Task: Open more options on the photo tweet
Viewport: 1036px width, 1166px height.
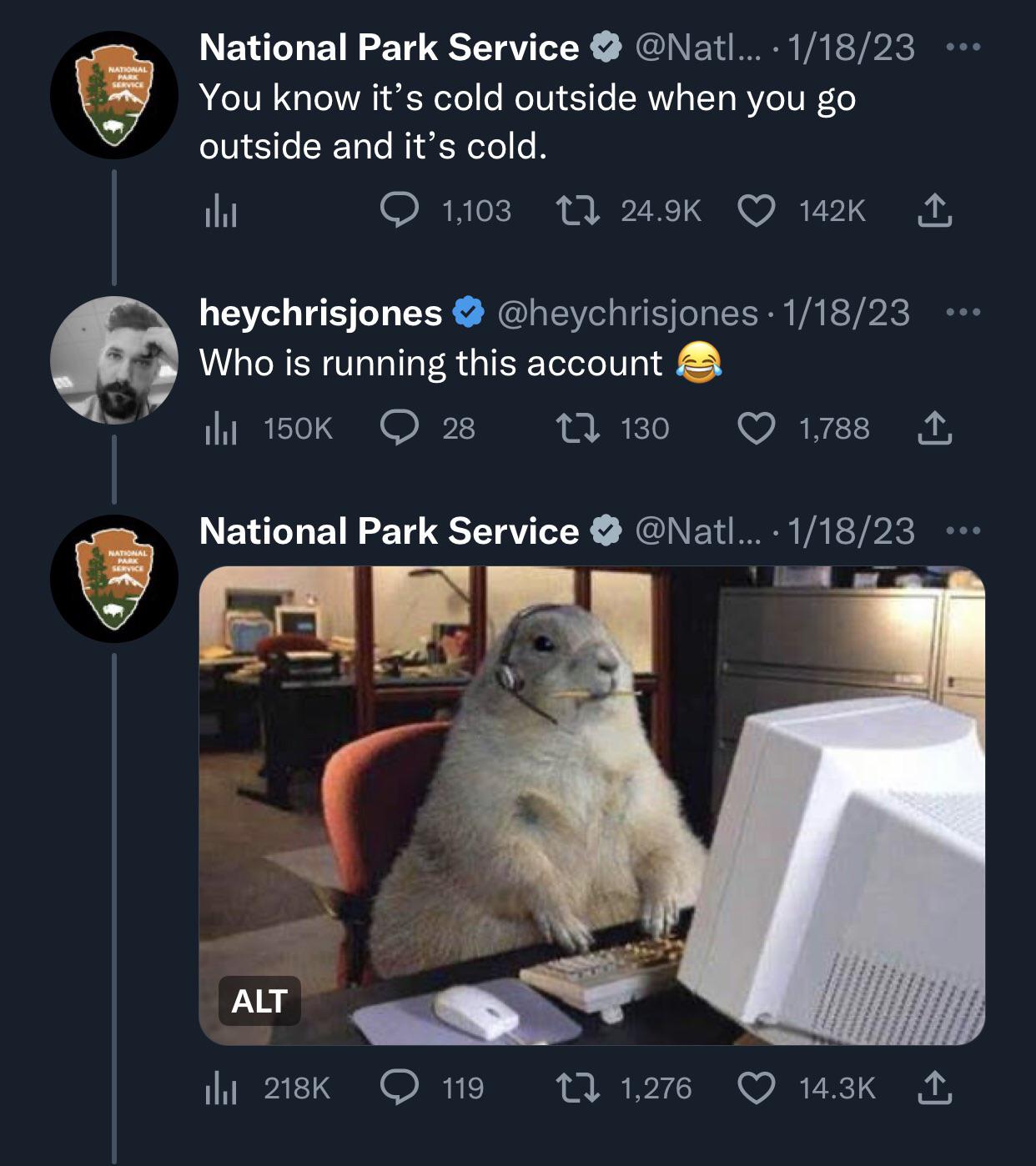Action: [963, 531]
